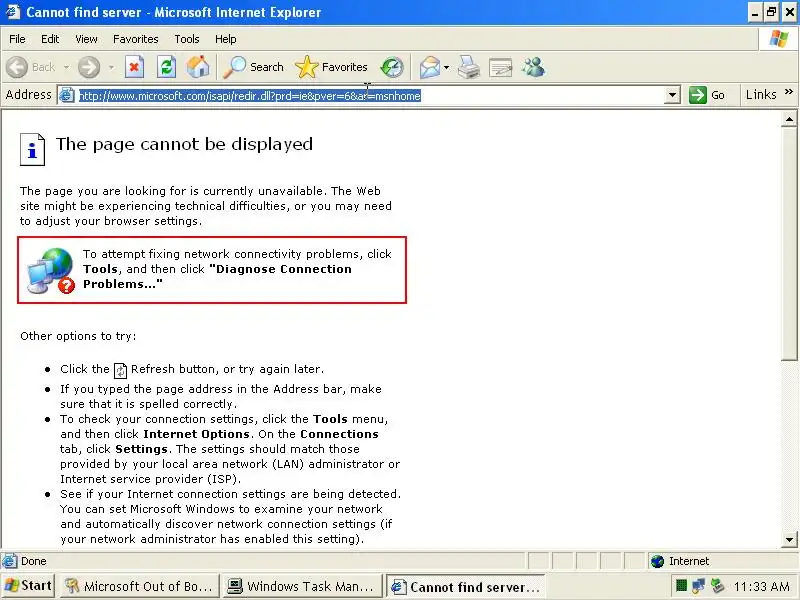This screenshot has height=600, width=800.
Task: Click the information page icon beside heading
Action: pos(33,149)
